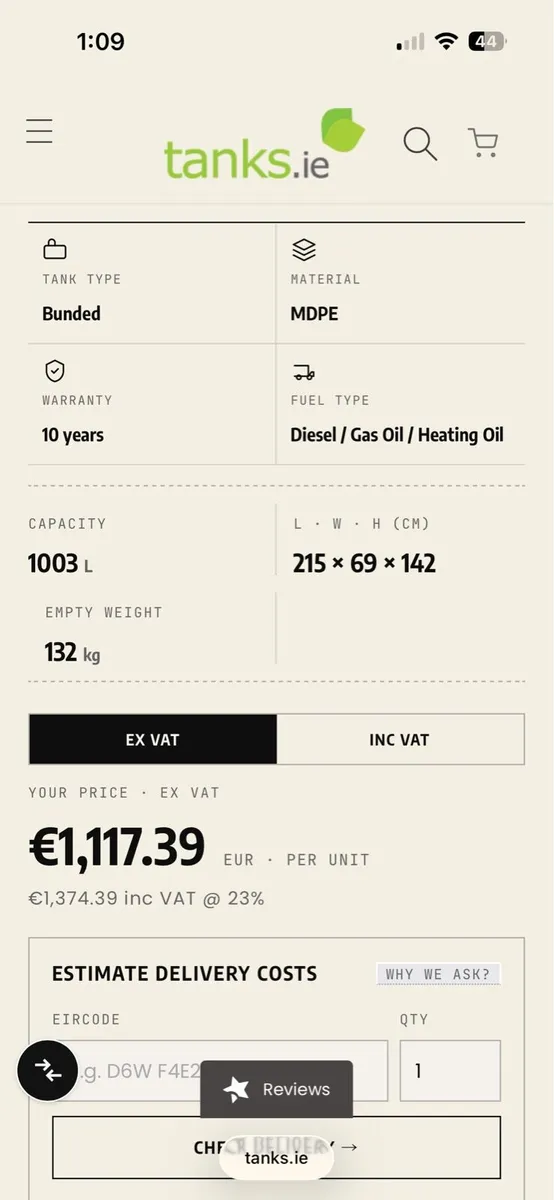Open the shopping cart
Screen dimensions: 554x1200
[483, 143]
